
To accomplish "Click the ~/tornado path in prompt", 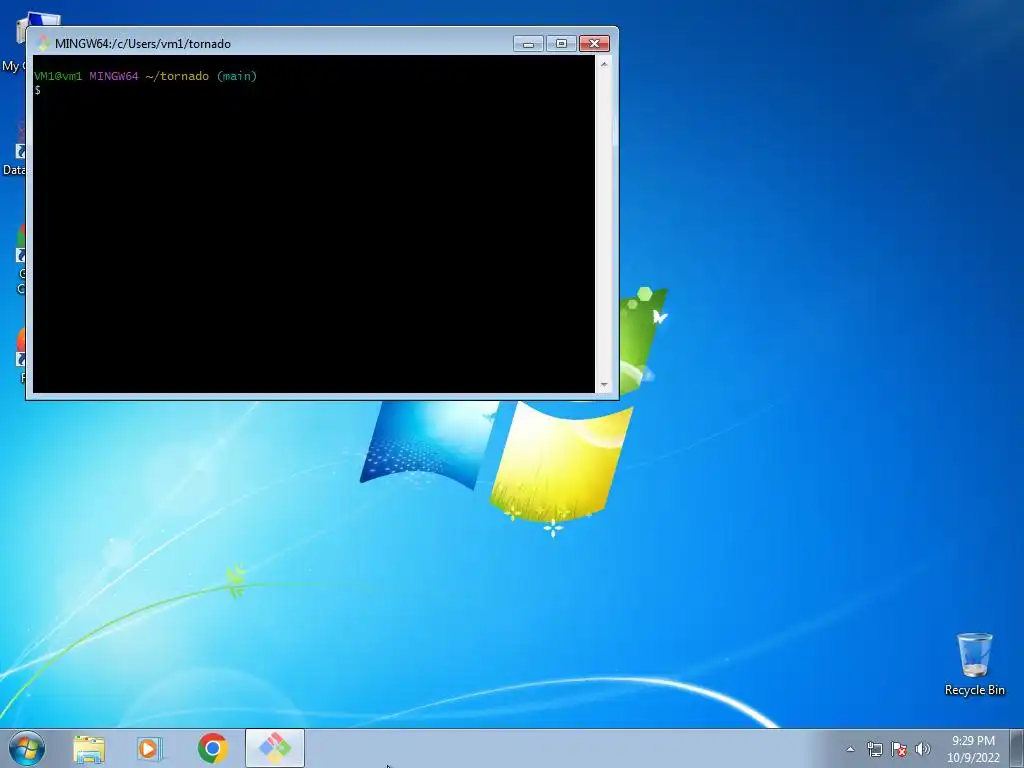I will 177,76.
